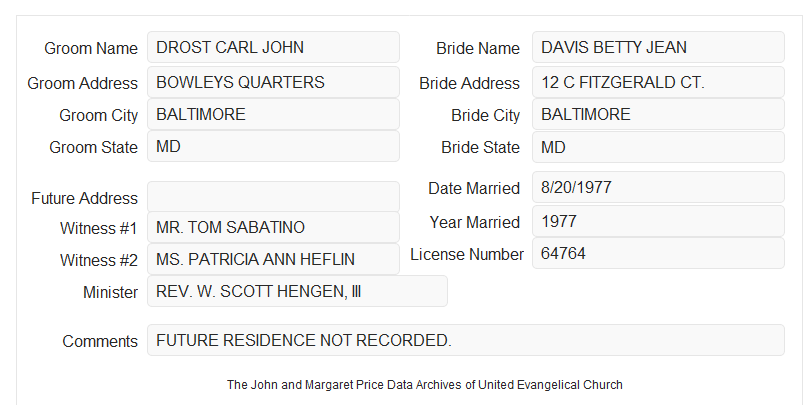Viewport: 805px width, 405px height.
Task: Click the Groom Name field
Action: [273, 47]
